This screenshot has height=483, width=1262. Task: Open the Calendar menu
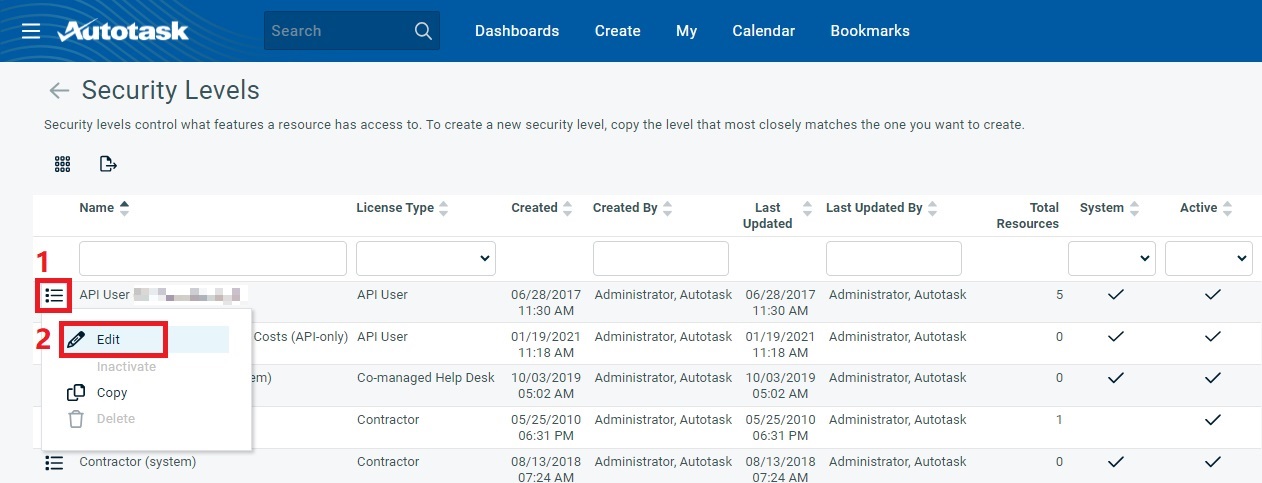(x=763, y=31)
